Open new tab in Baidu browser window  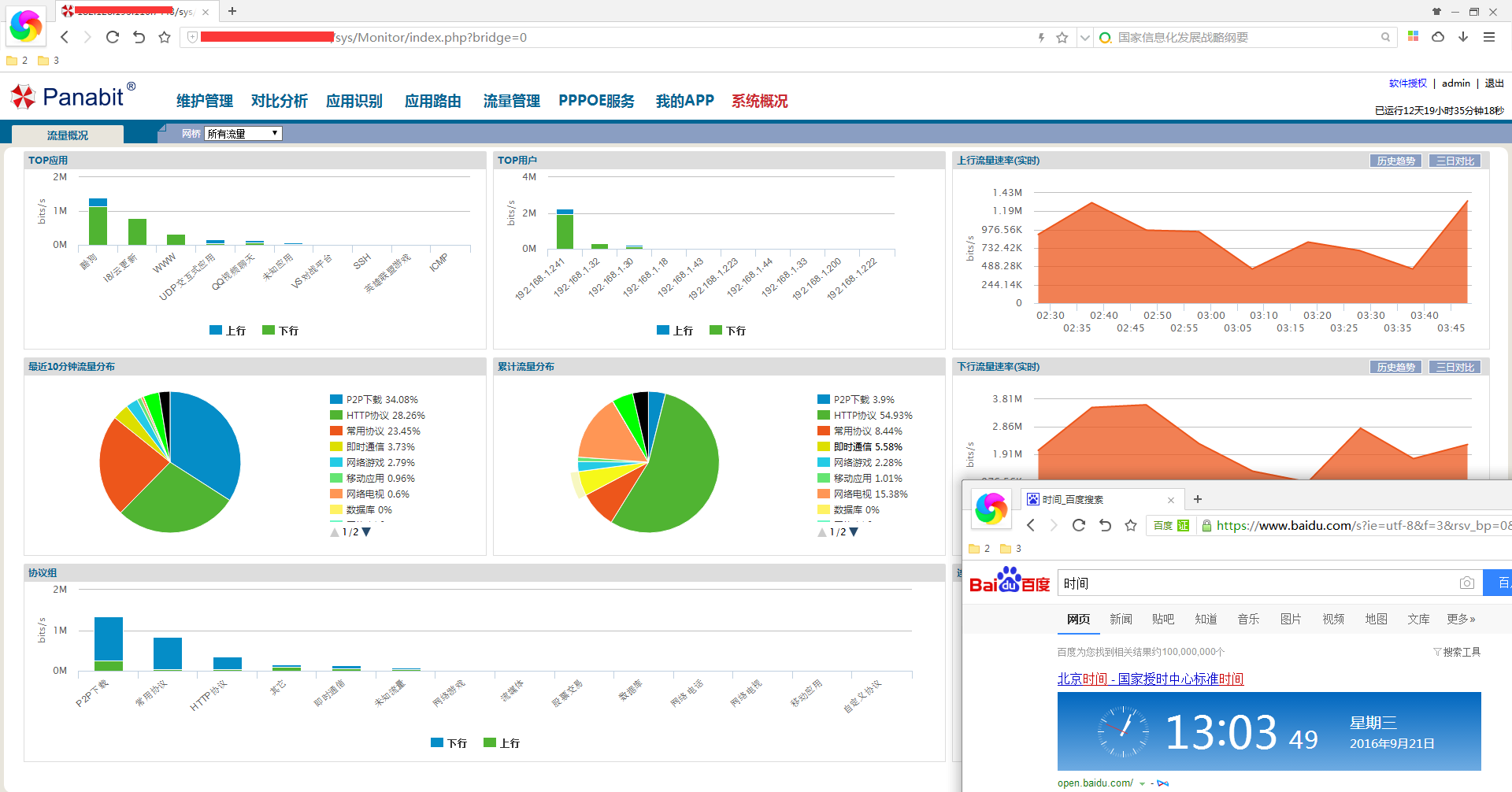tap(1198, 499)
